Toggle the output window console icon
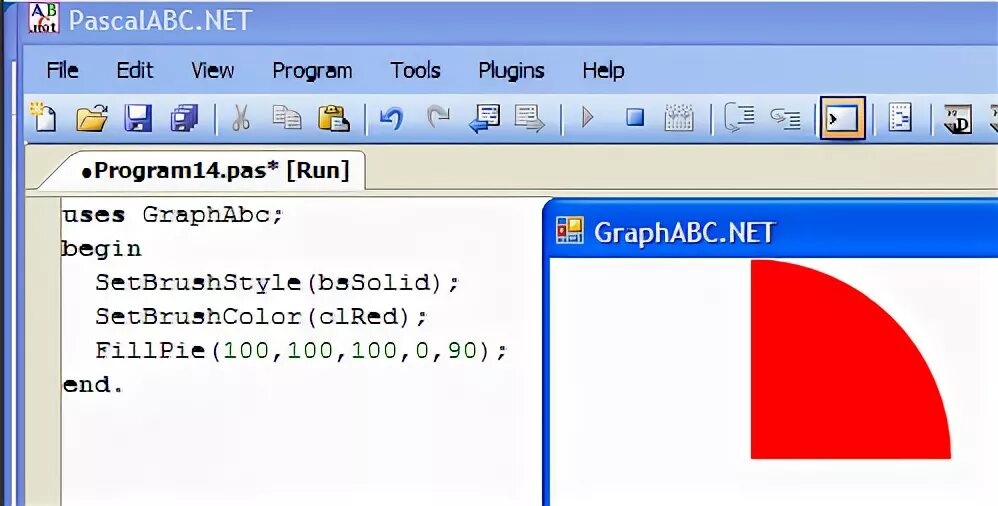 (842, 118)
